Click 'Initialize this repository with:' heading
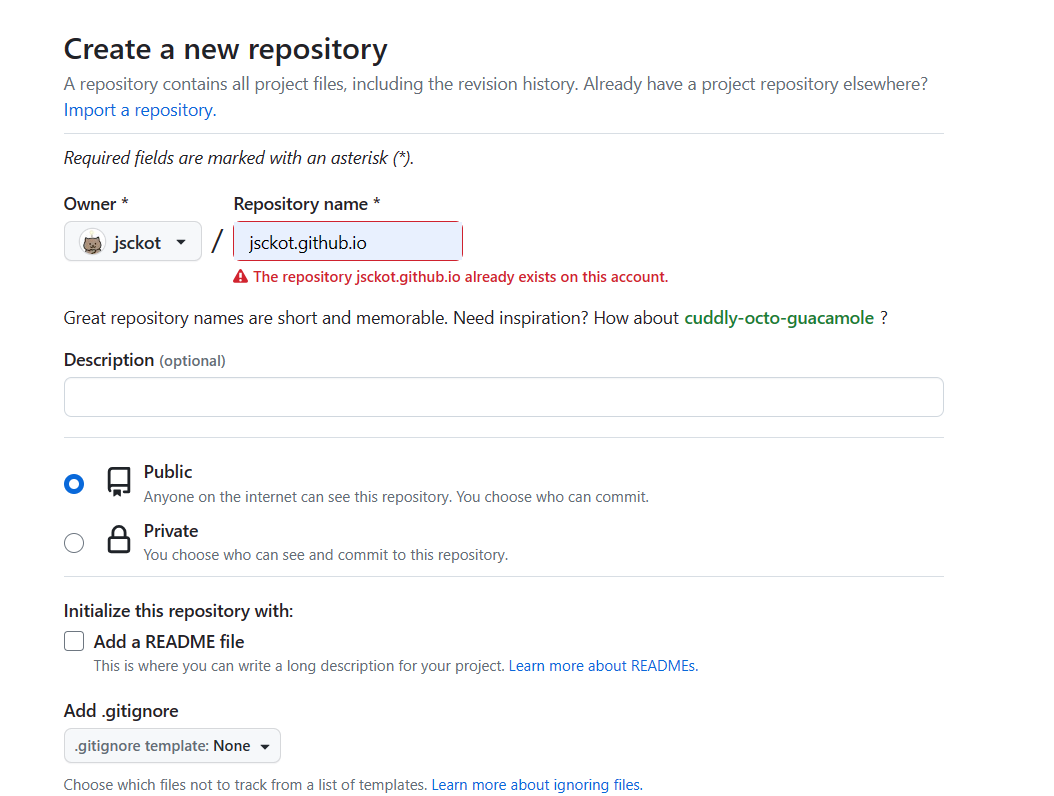Screen dimensions: 1054x796 point(178,610)
